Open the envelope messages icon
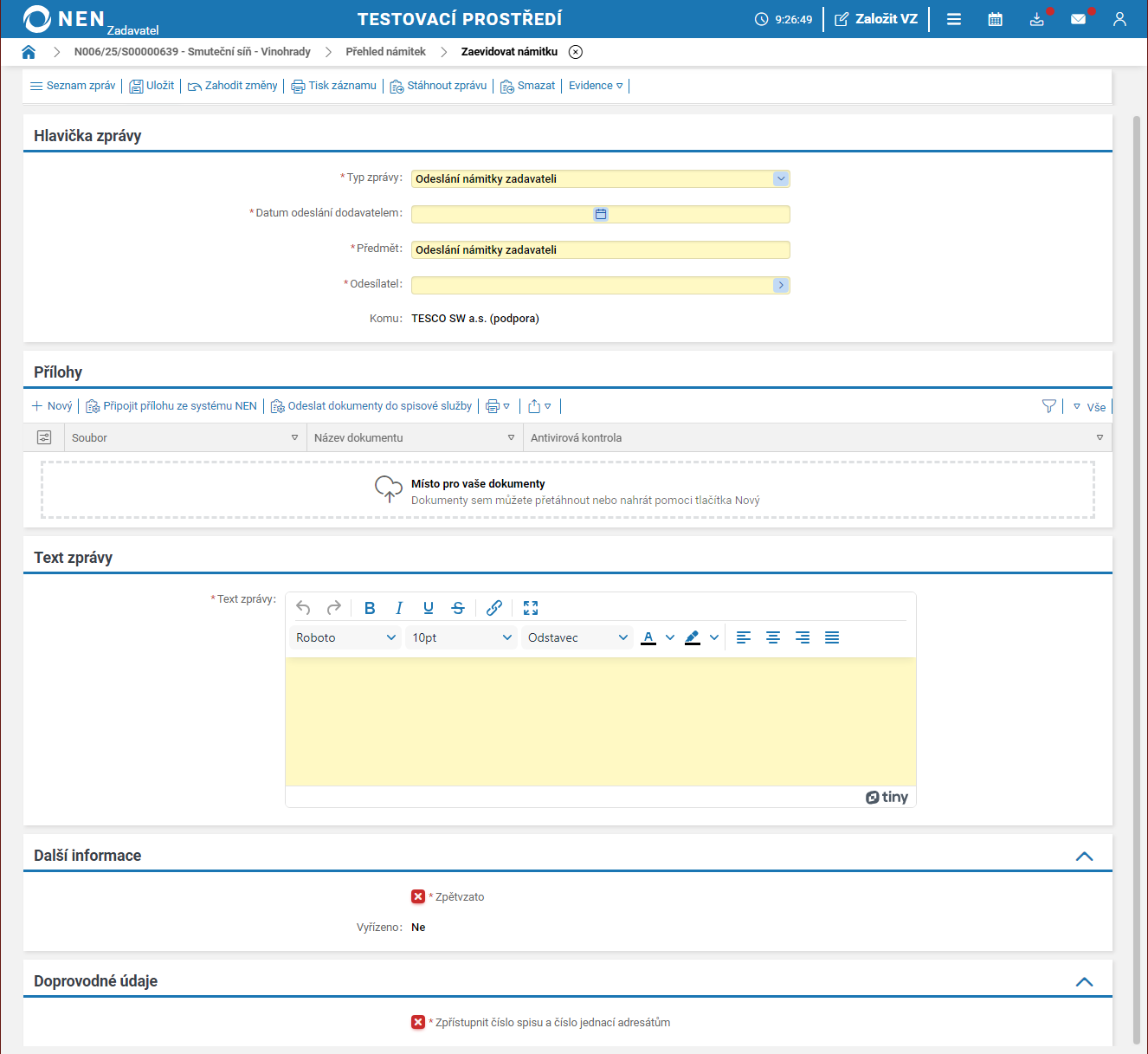 [1078, 19]
